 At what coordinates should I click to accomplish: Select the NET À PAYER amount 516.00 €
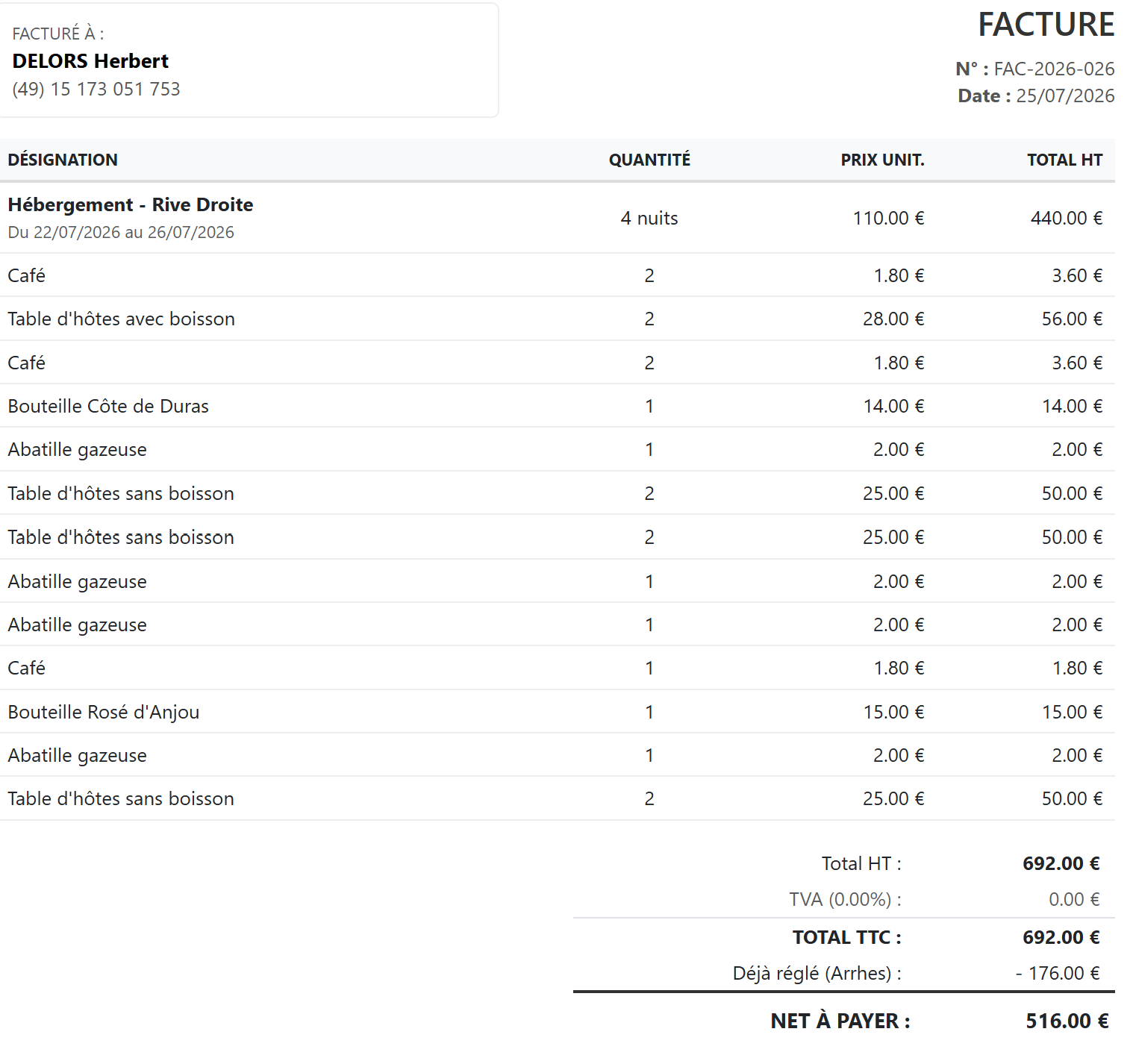[1067, 1021]
